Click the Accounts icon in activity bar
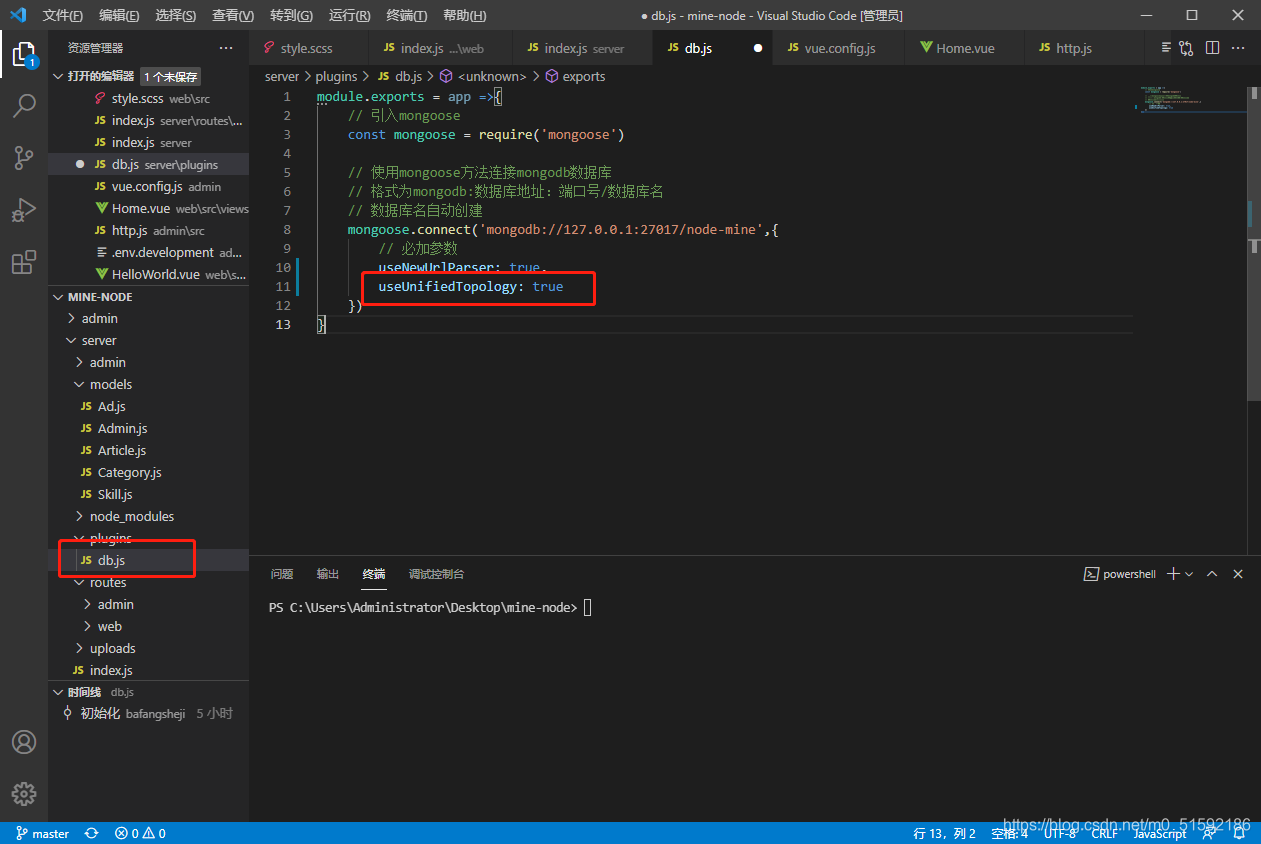This screenshot has width=1261, height=844. pos(24,742)
